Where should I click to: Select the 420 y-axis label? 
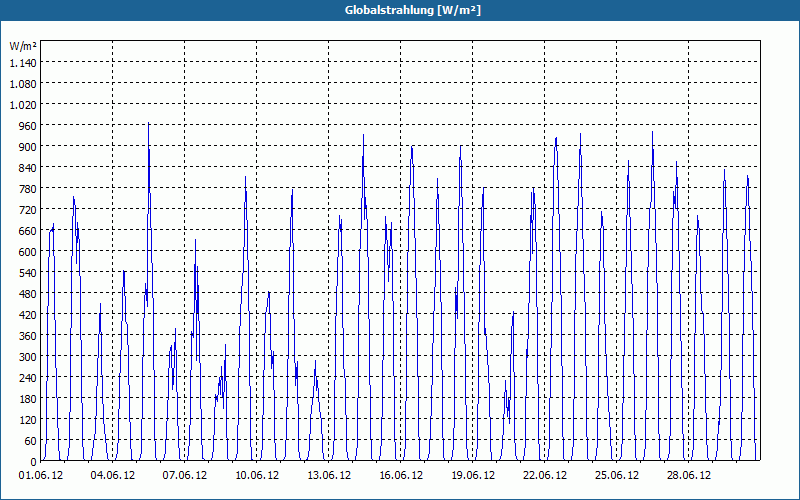coord(28,315)
